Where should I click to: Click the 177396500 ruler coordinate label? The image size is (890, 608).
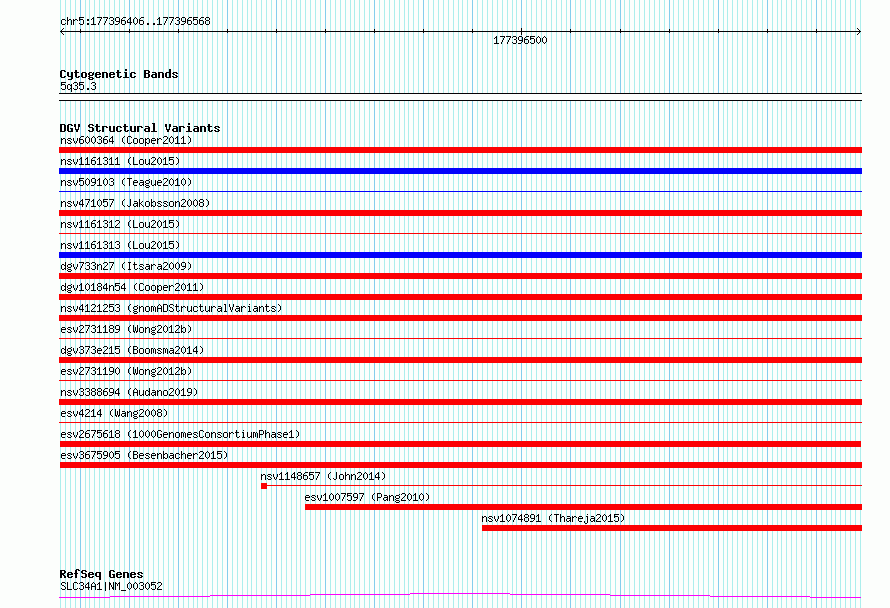520,40
